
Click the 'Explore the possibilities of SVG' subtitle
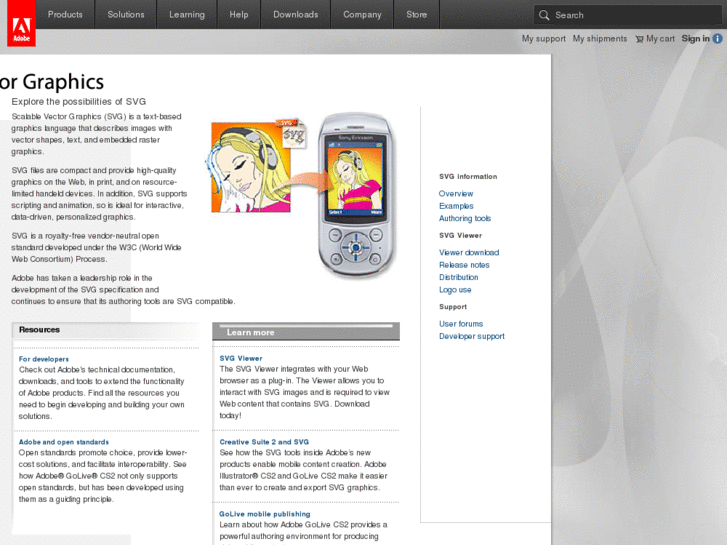(79, 102)
